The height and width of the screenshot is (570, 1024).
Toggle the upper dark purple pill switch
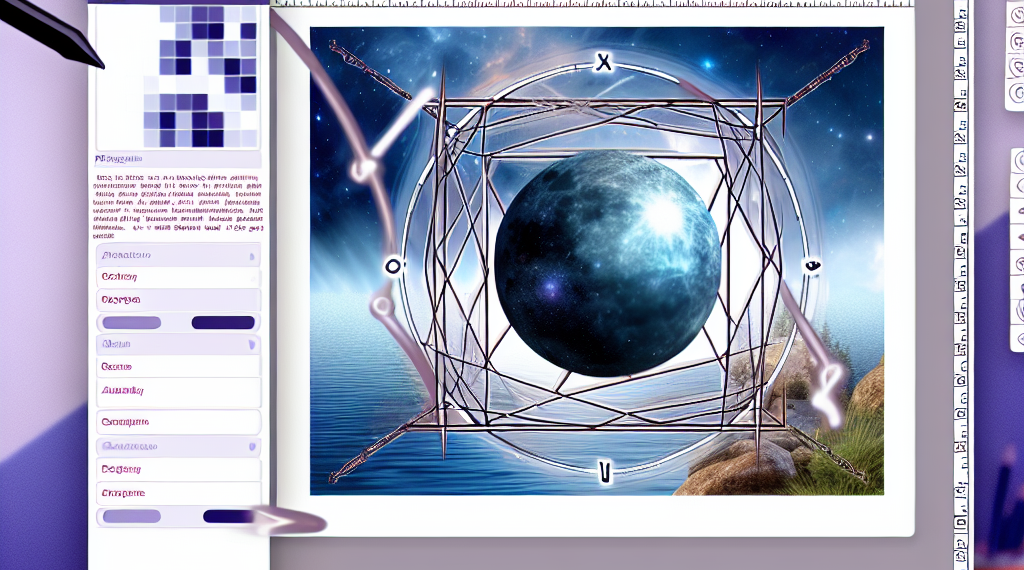[222, 322]
